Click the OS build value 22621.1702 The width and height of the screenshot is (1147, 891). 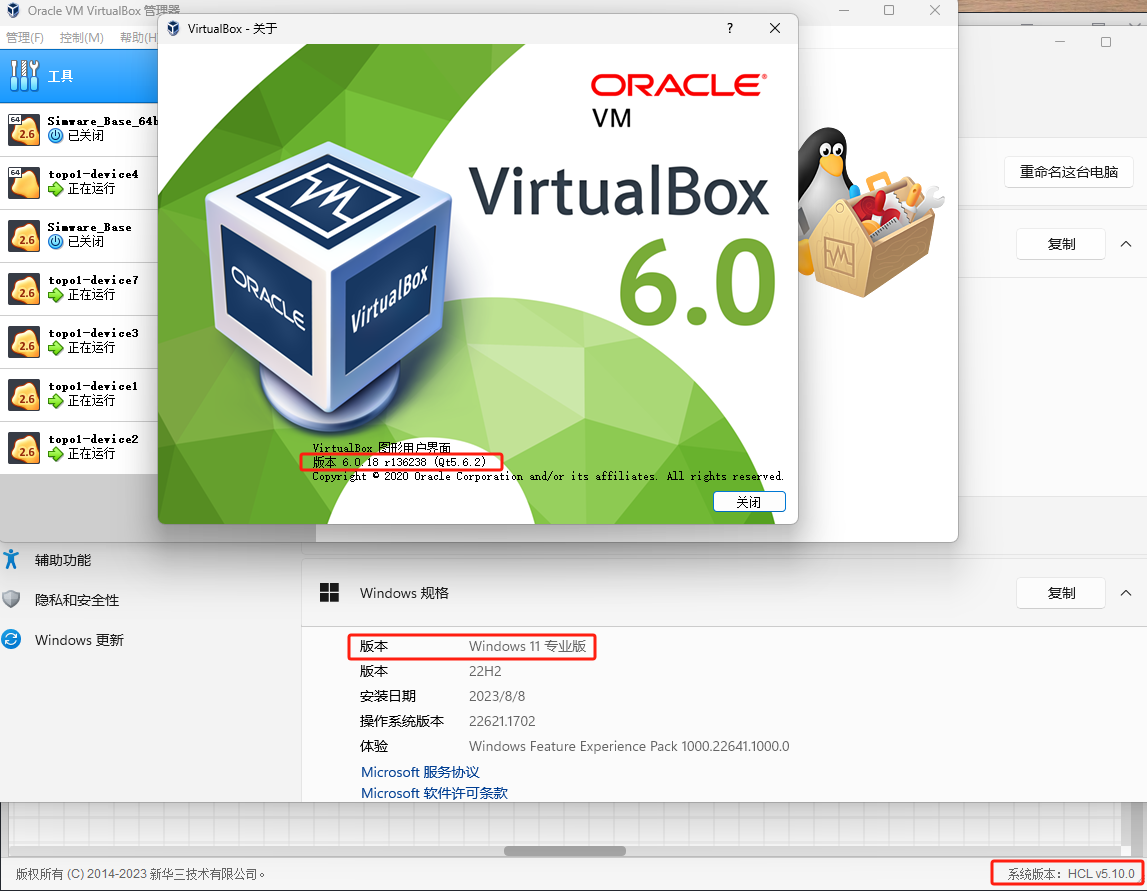[502, 721]
